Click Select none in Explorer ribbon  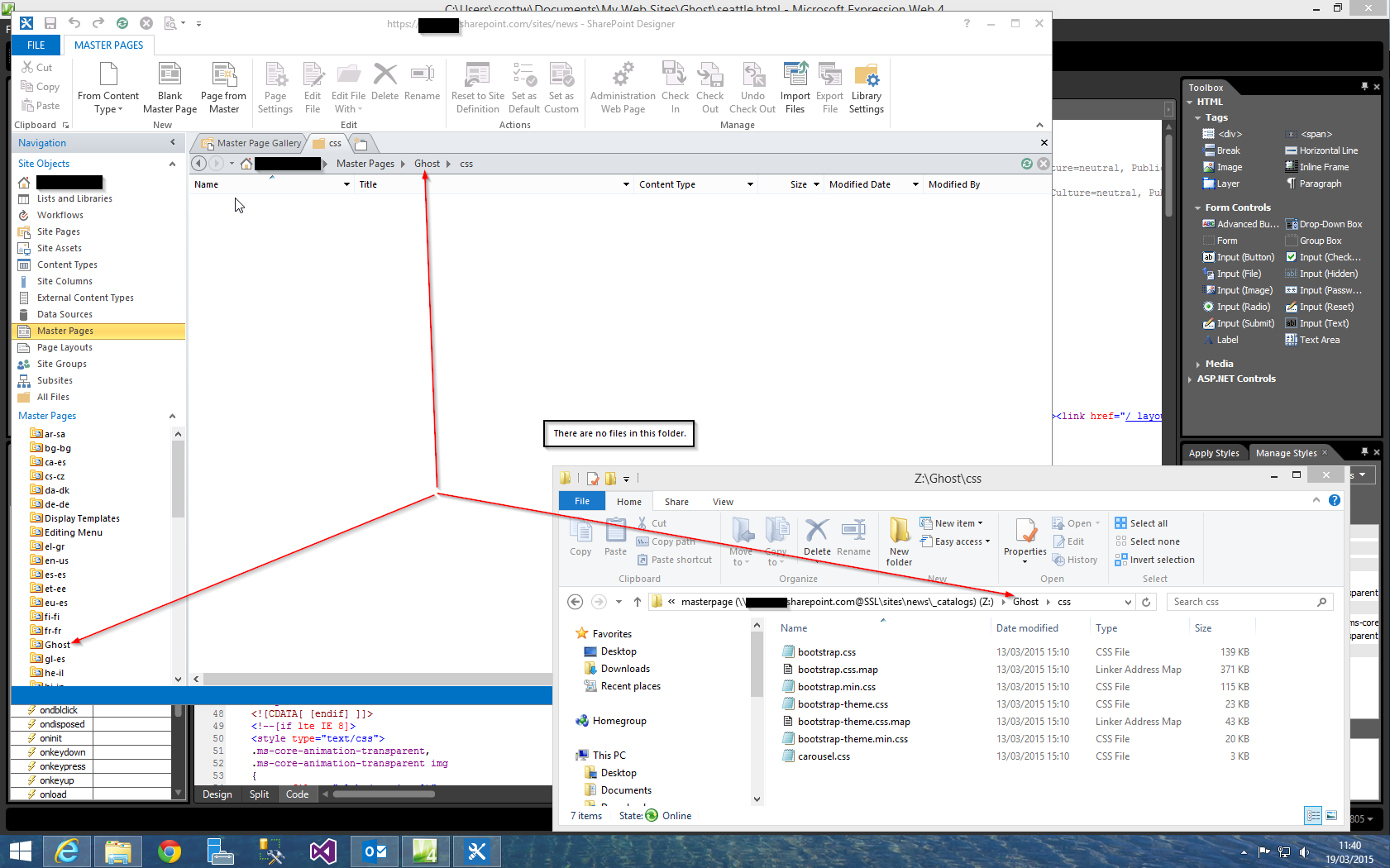[1147, 541]
